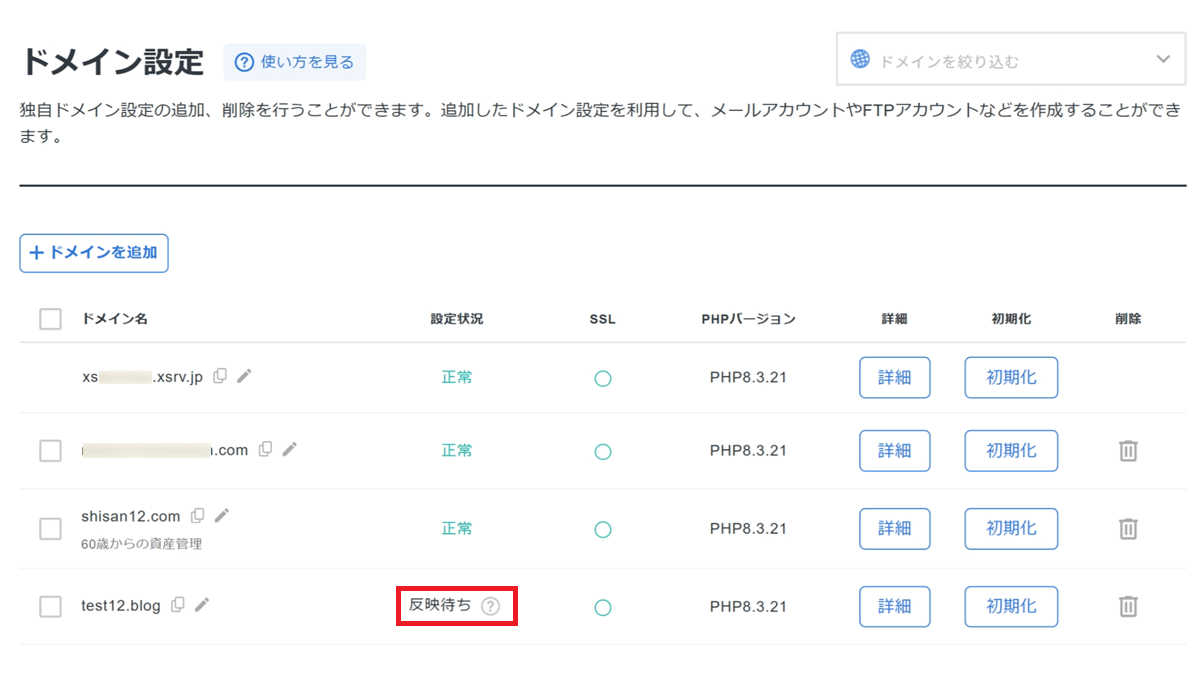Image resolution: width=1200 pixels, height=686 pixels.
Task: Click the chevron arrow of domain filter
Action: point(1163,60)
